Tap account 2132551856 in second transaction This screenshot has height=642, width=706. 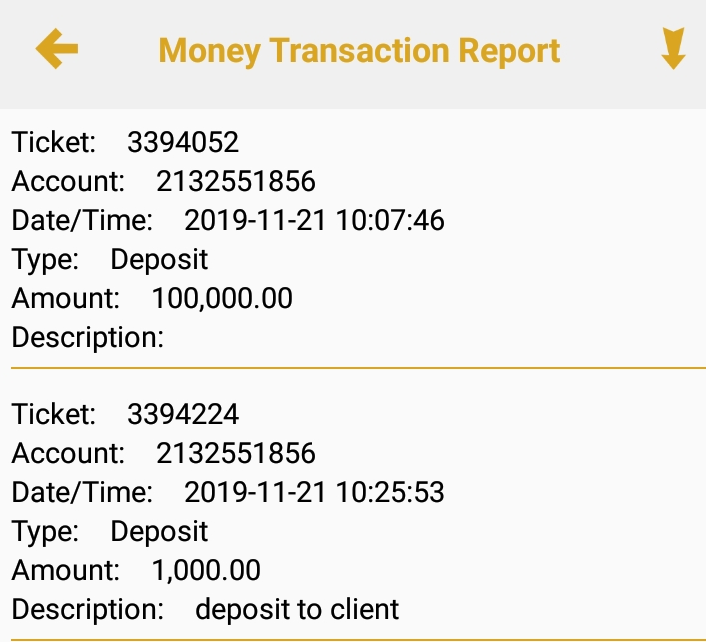[236, 453]
